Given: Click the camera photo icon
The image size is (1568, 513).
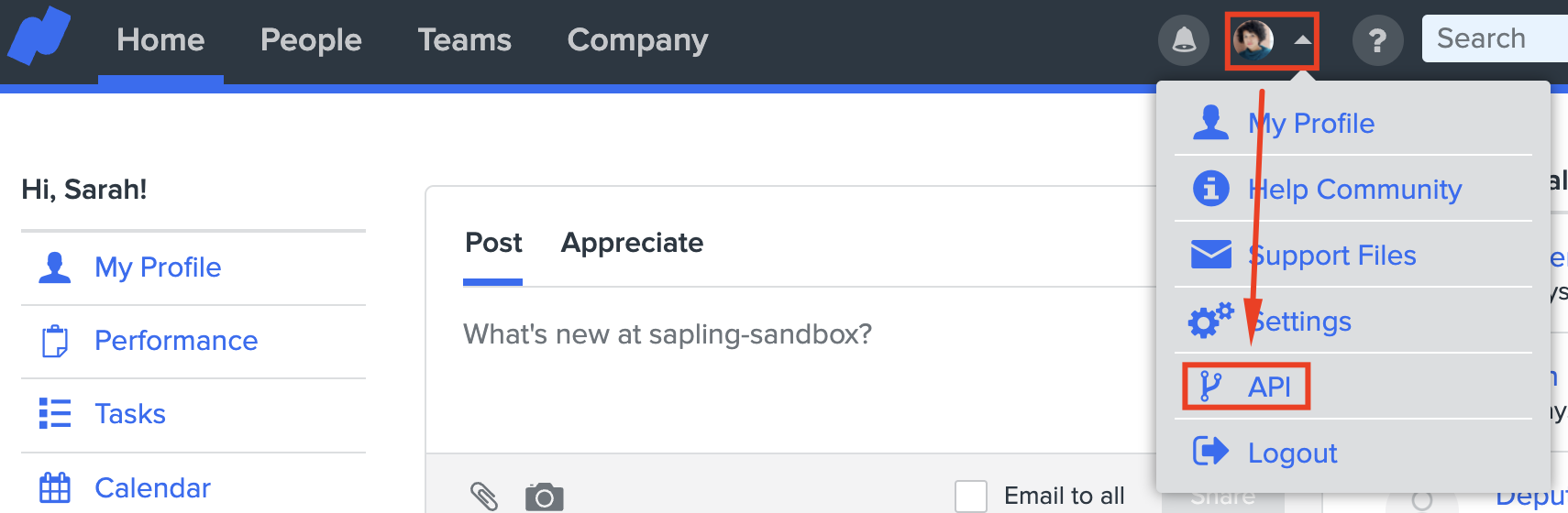Looking at the screenshot, I should coord(544,496).
